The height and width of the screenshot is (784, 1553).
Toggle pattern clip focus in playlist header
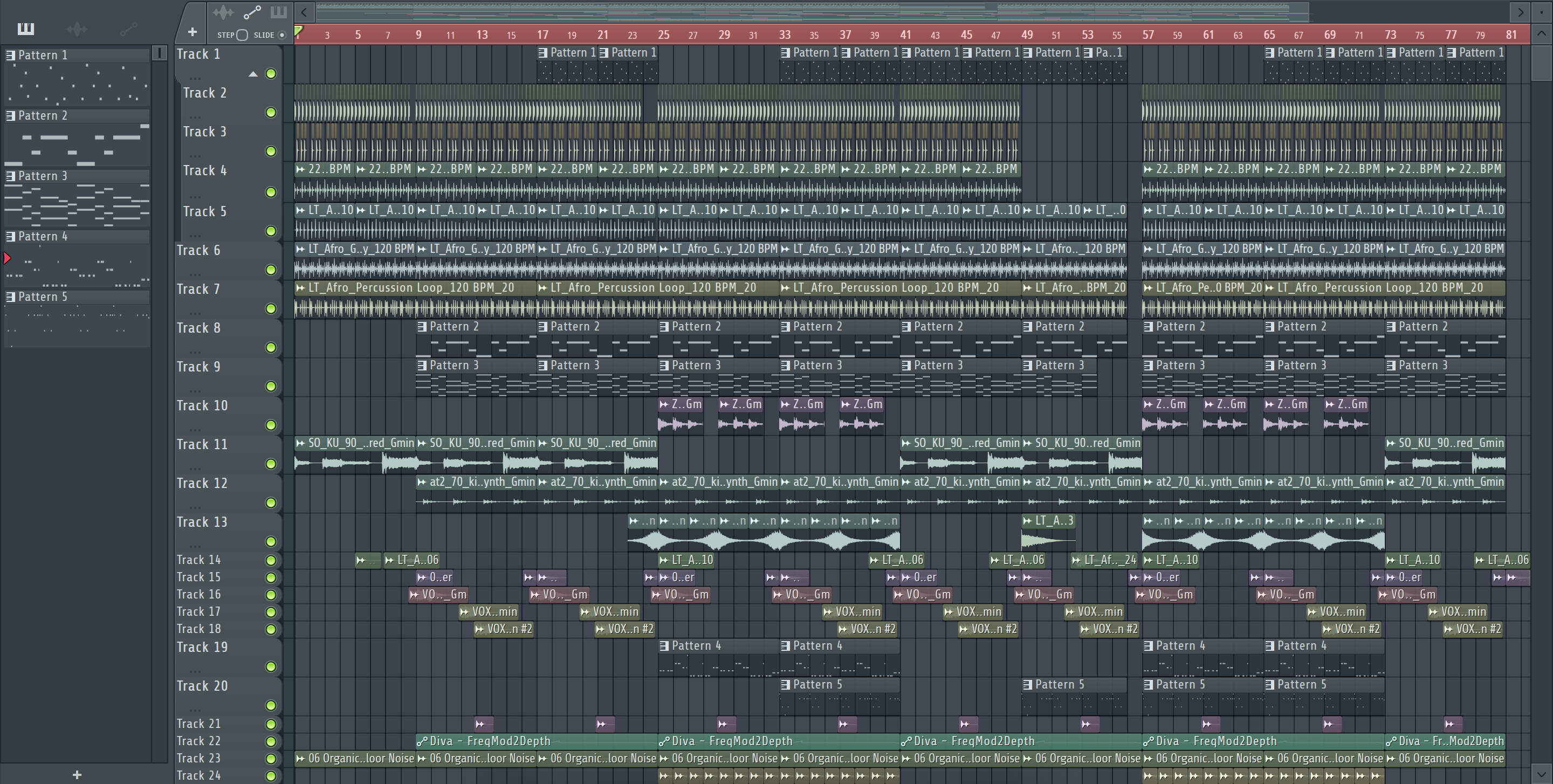(279, 12)
